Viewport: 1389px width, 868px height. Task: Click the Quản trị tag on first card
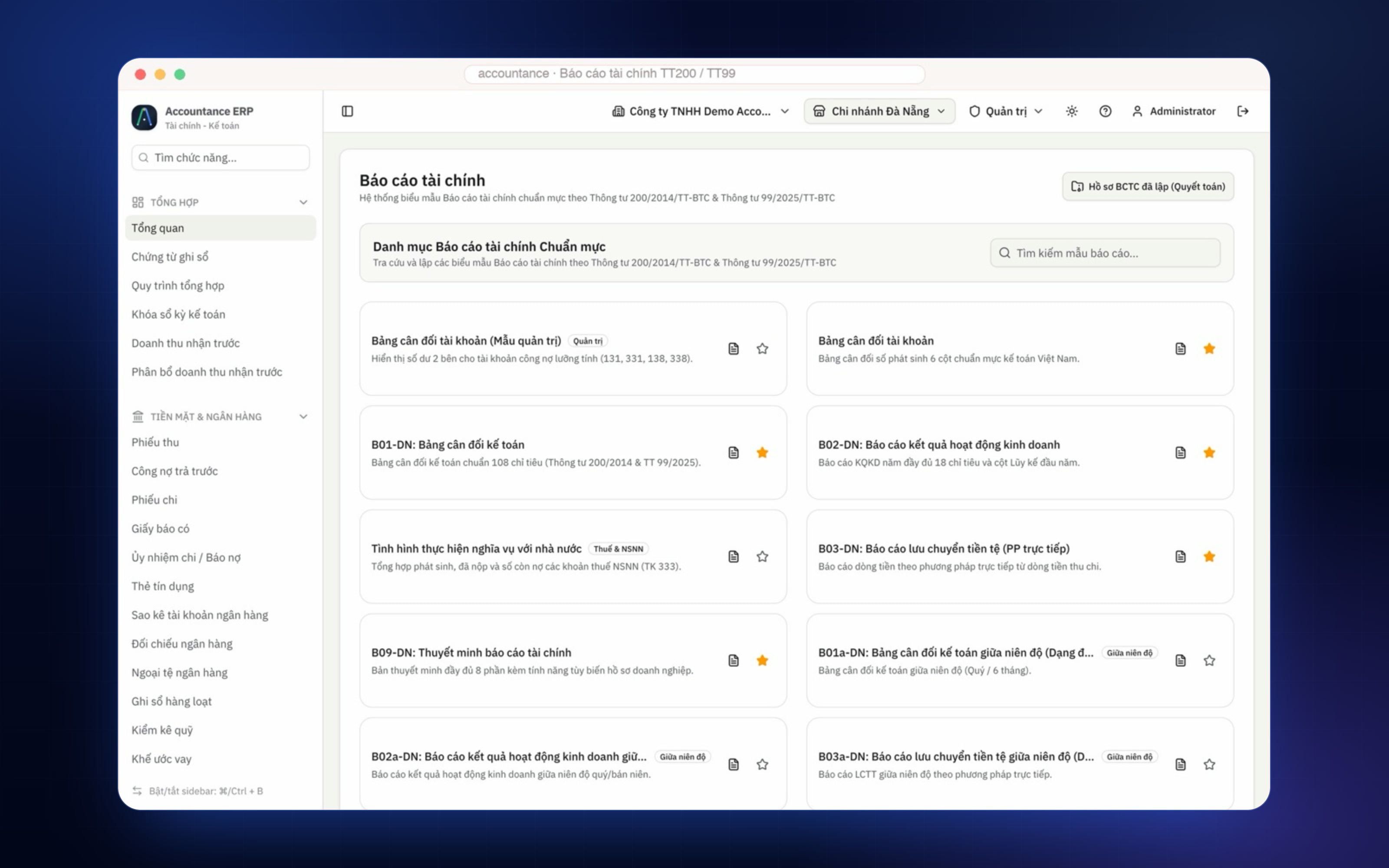point(588,341)
